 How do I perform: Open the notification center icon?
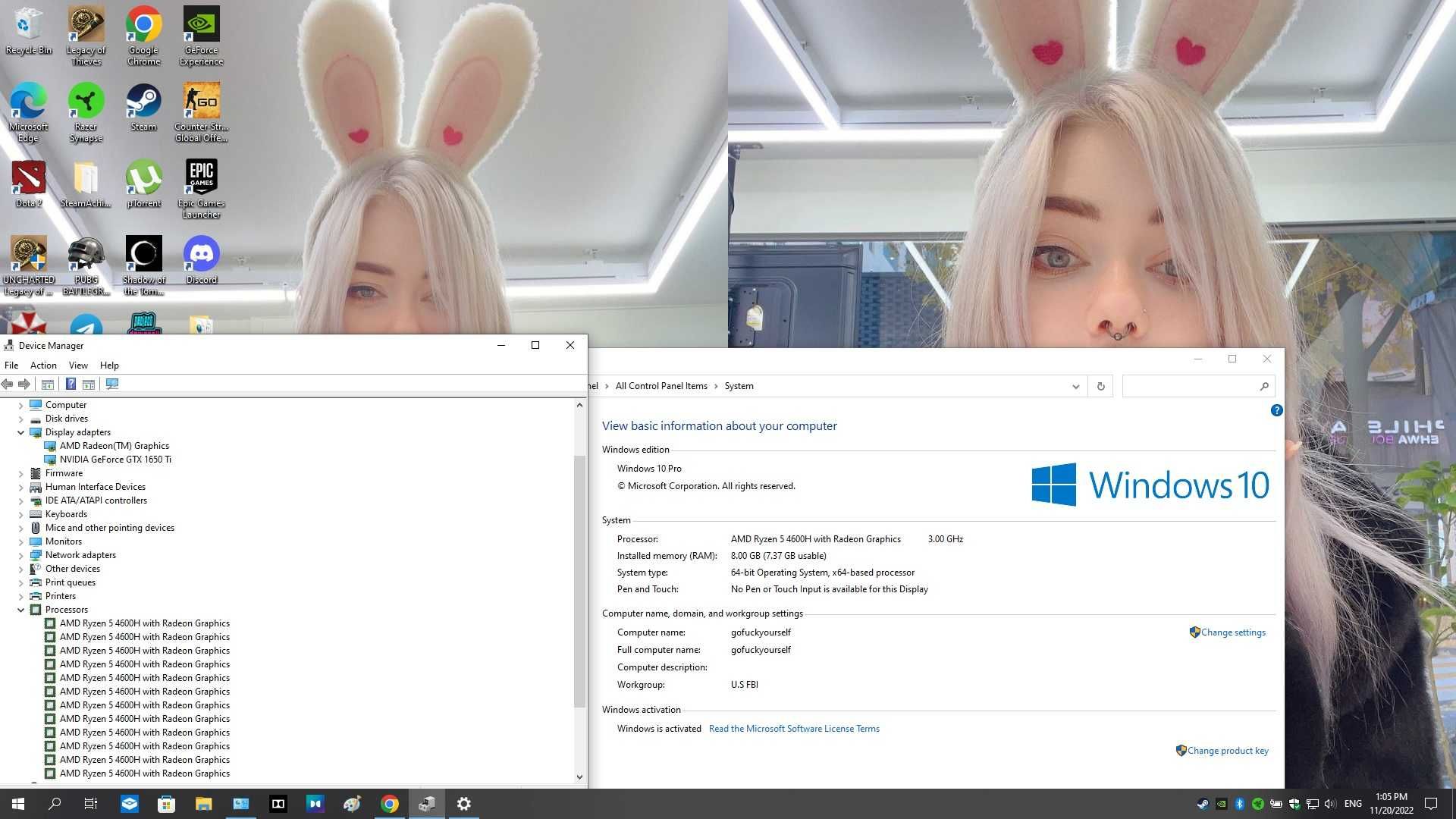pos(1431,804)
